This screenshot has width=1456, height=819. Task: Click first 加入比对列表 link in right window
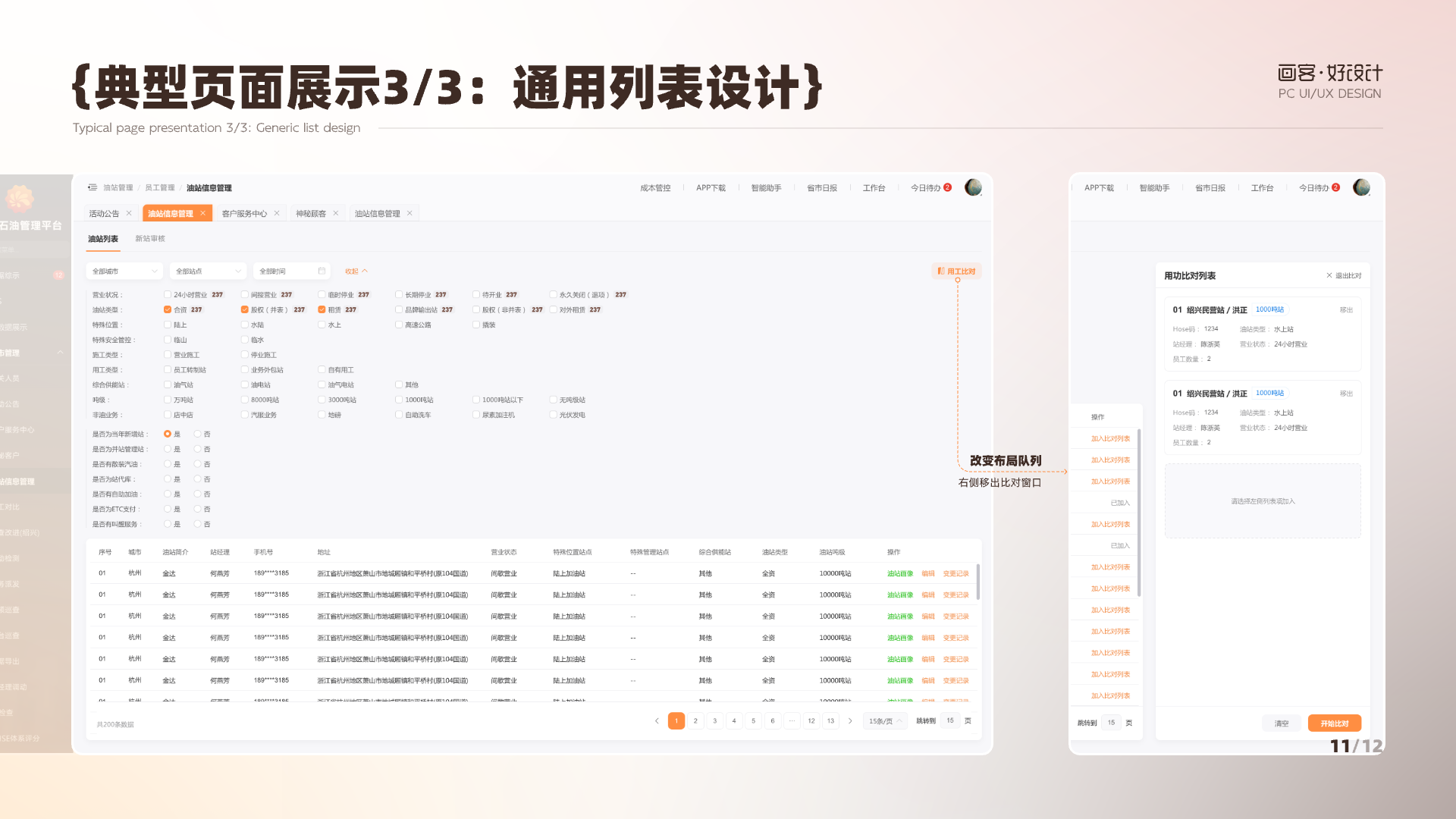point(1110,438)
